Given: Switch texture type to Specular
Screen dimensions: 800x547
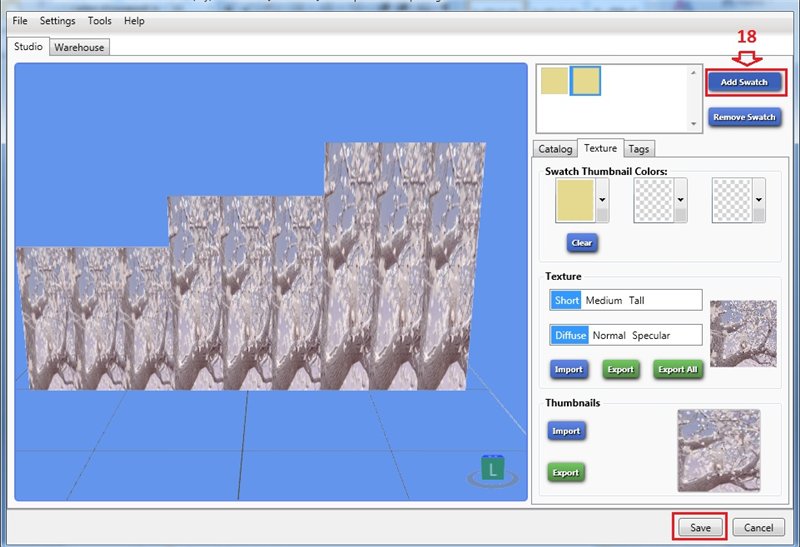Looking at the screenshot, I should pos(651,335).
